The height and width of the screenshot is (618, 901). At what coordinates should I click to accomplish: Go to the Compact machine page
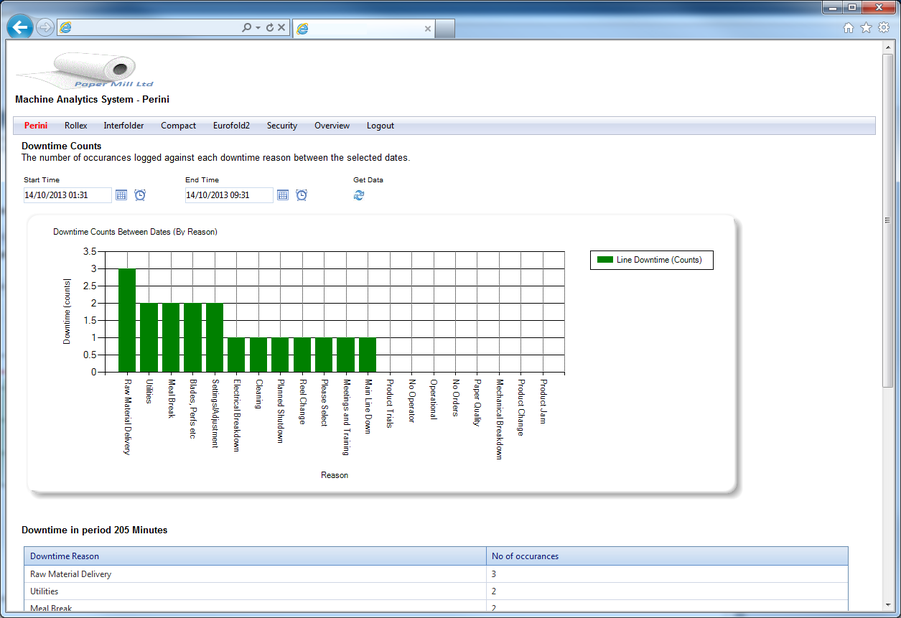(x=178, y=126)
